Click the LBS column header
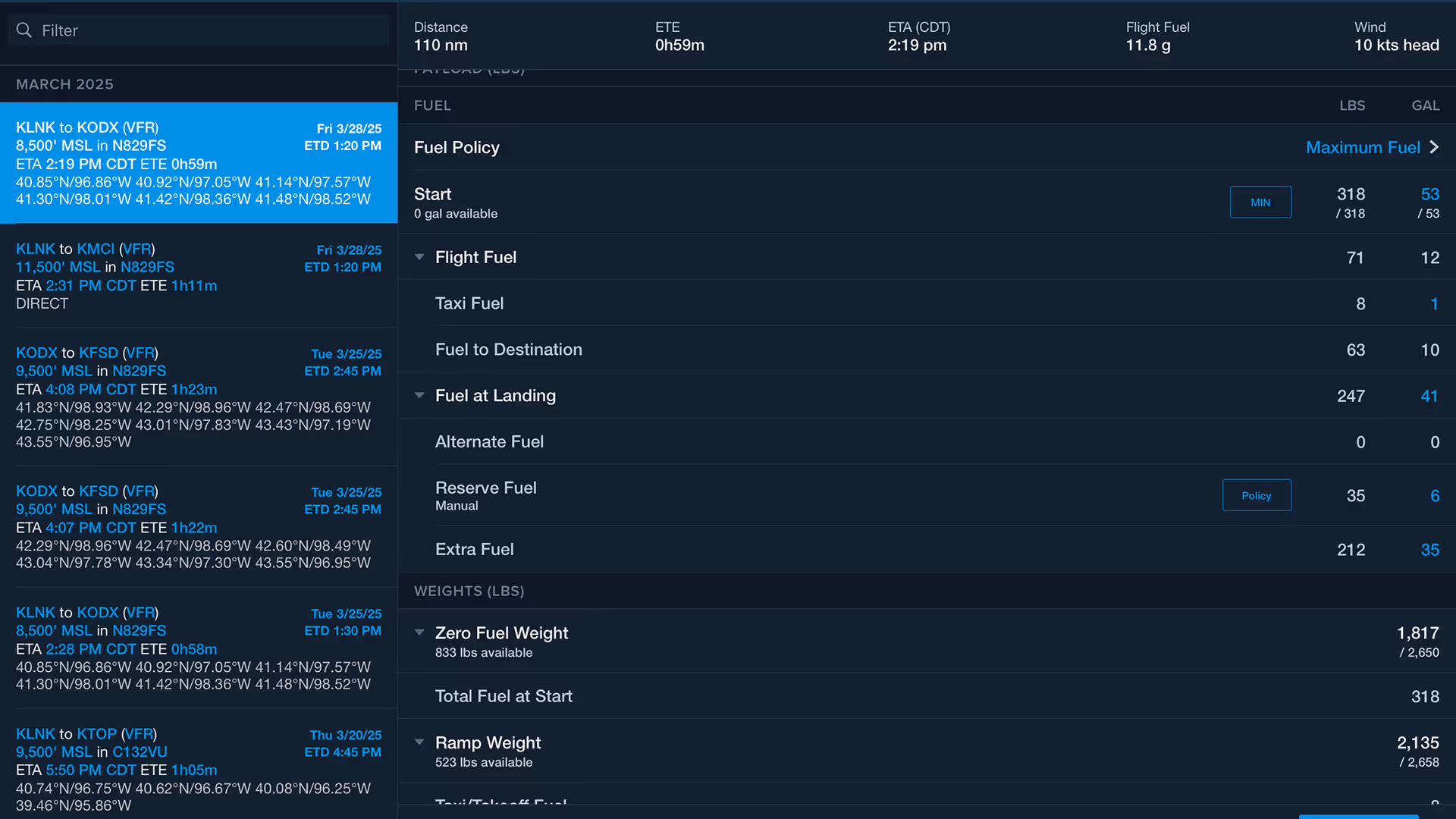Image resolution: width=1456 pixels, height=819 pixels. click(x=1352, y=105)
